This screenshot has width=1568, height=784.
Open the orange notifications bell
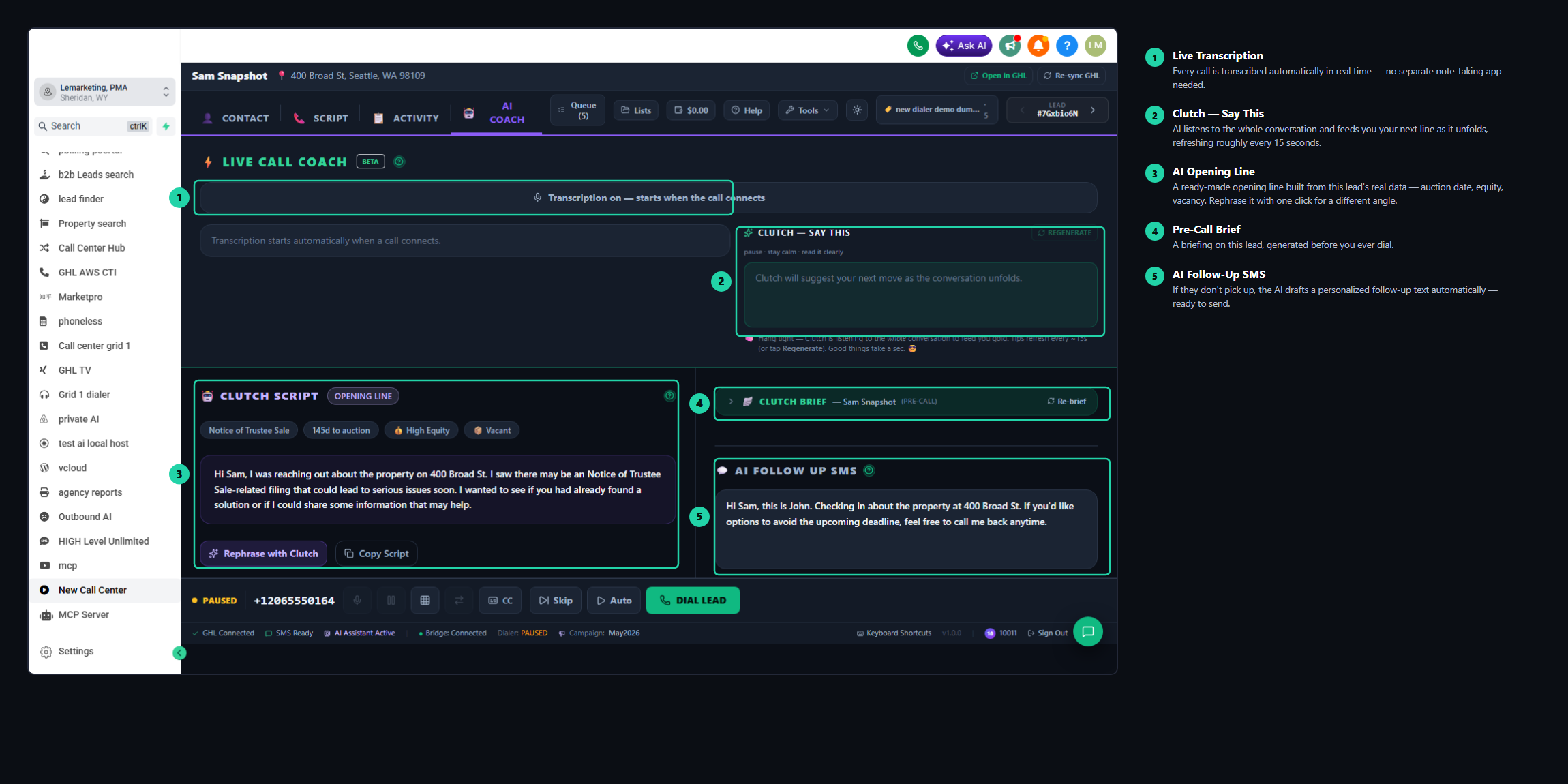(x=1038, y=46)
